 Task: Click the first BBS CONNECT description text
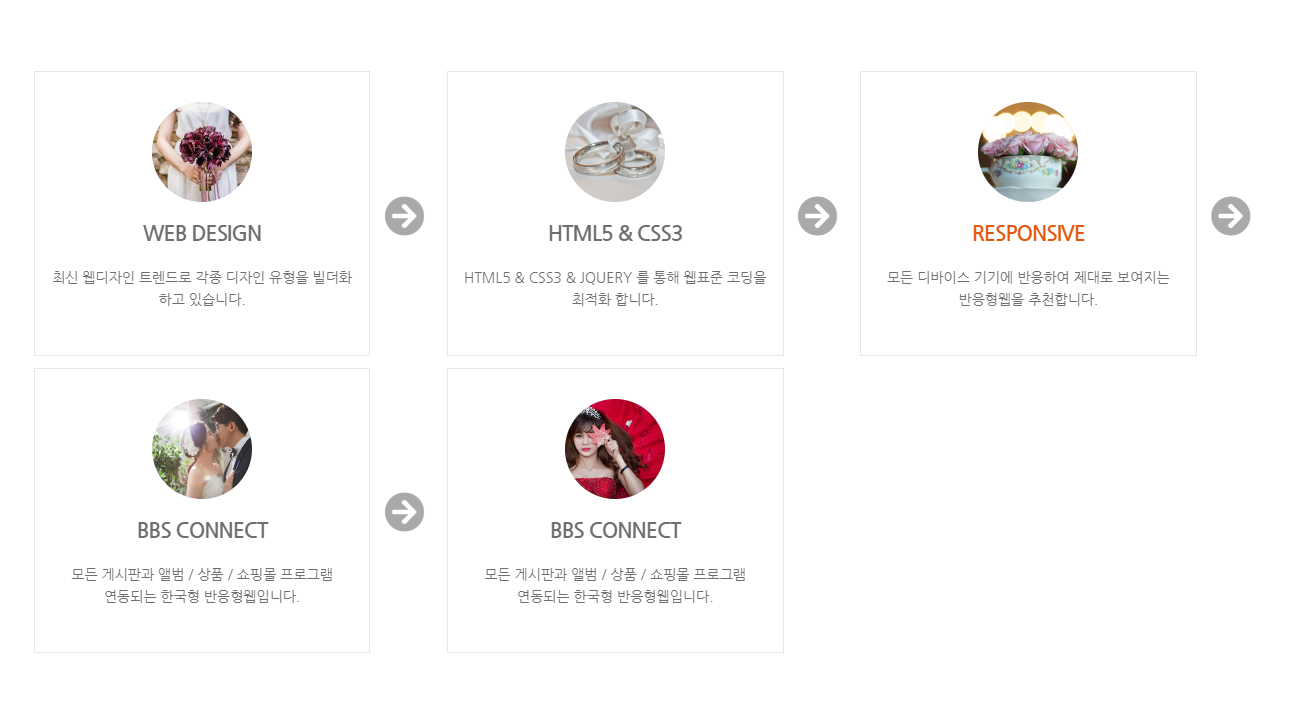pyautogui.click(x=202, y=585)
